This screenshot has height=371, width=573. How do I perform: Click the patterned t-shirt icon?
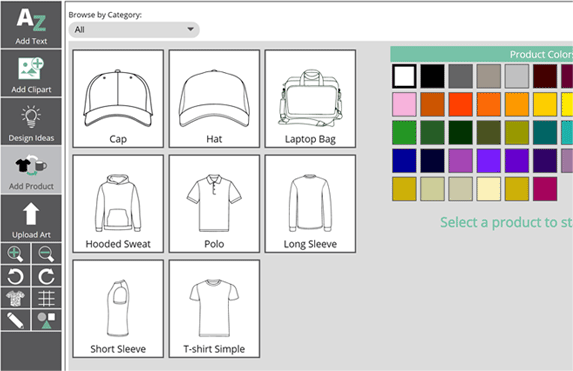click(x=15, y=298)
